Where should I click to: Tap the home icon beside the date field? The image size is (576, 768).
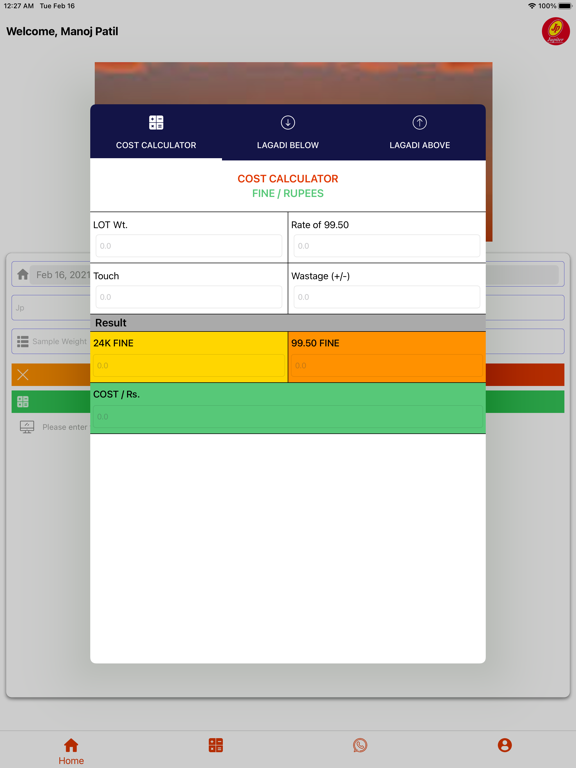coord(23,274)
